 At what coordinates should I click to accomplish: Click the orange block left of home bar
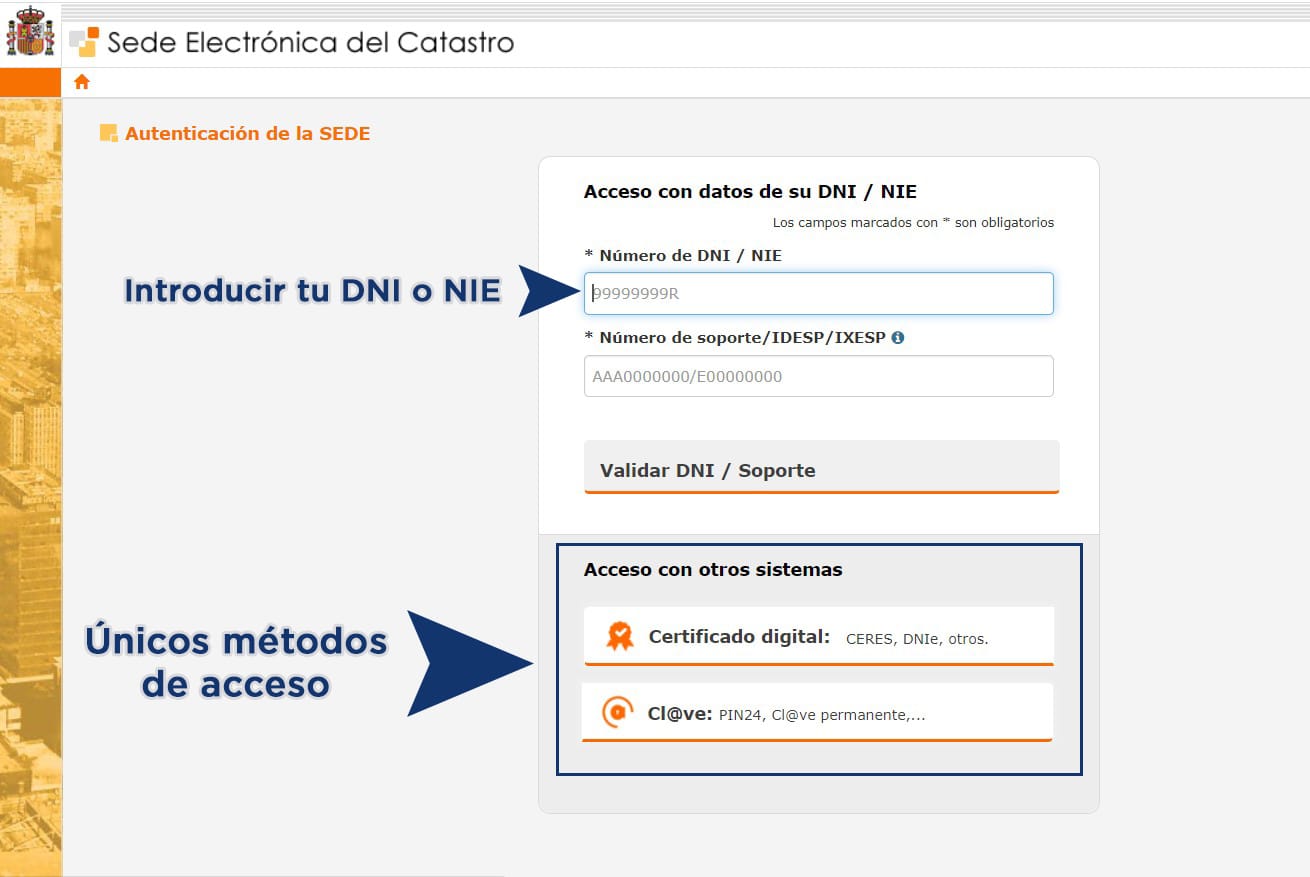click(x=30, y=82)
